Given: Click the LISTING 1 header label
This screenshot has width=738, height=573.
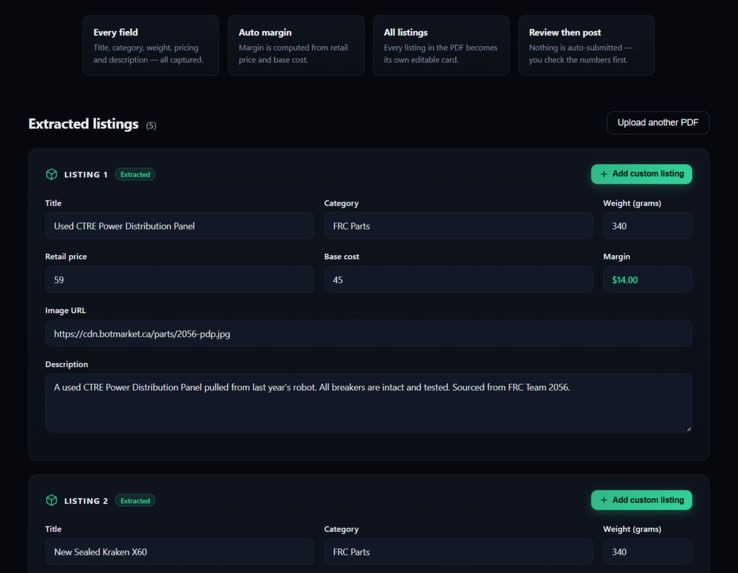Looking at the screenshot, I should [86, 175].
